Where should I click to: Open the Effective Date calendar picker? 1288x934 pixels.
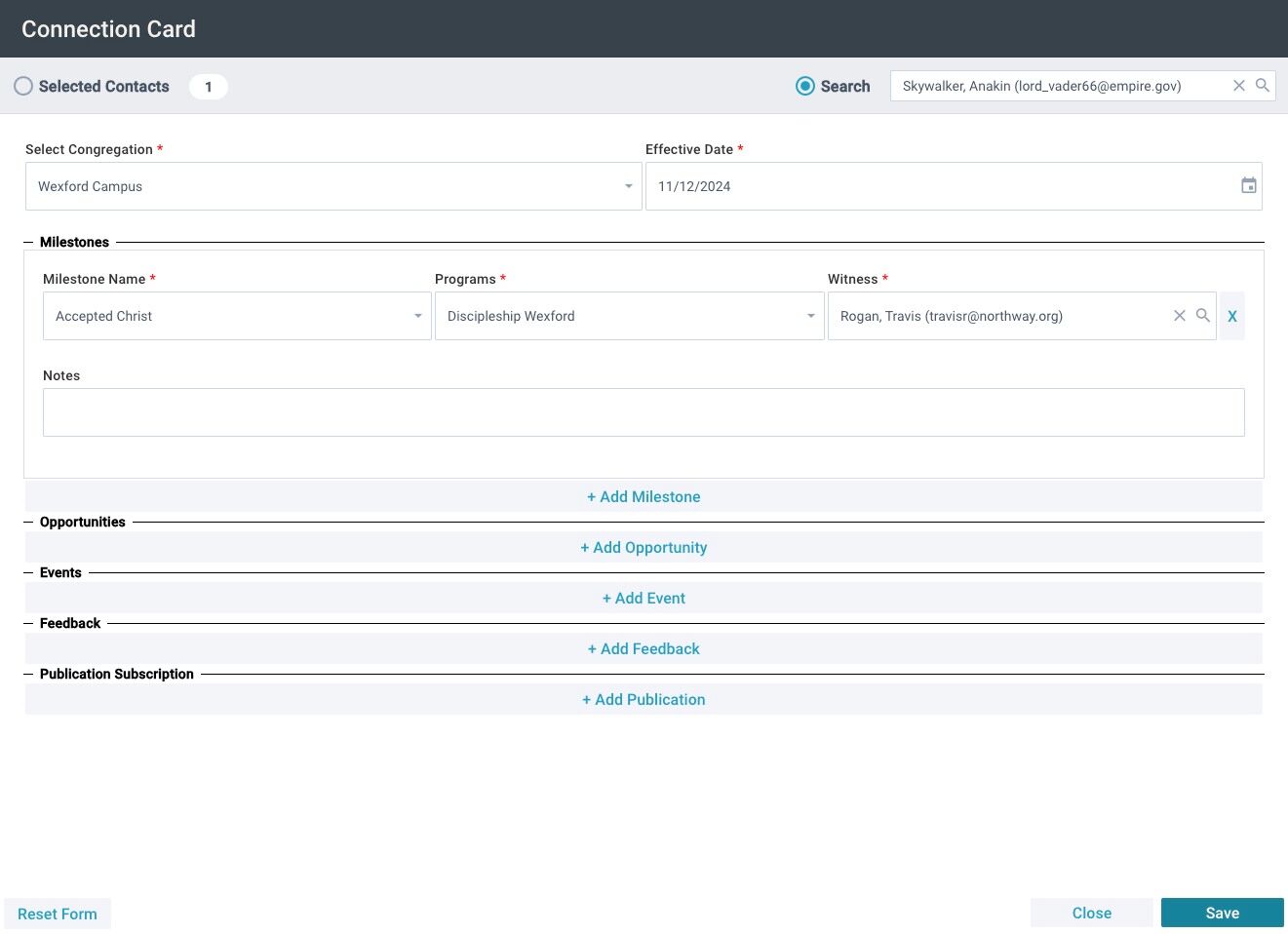coord(1249,185)
